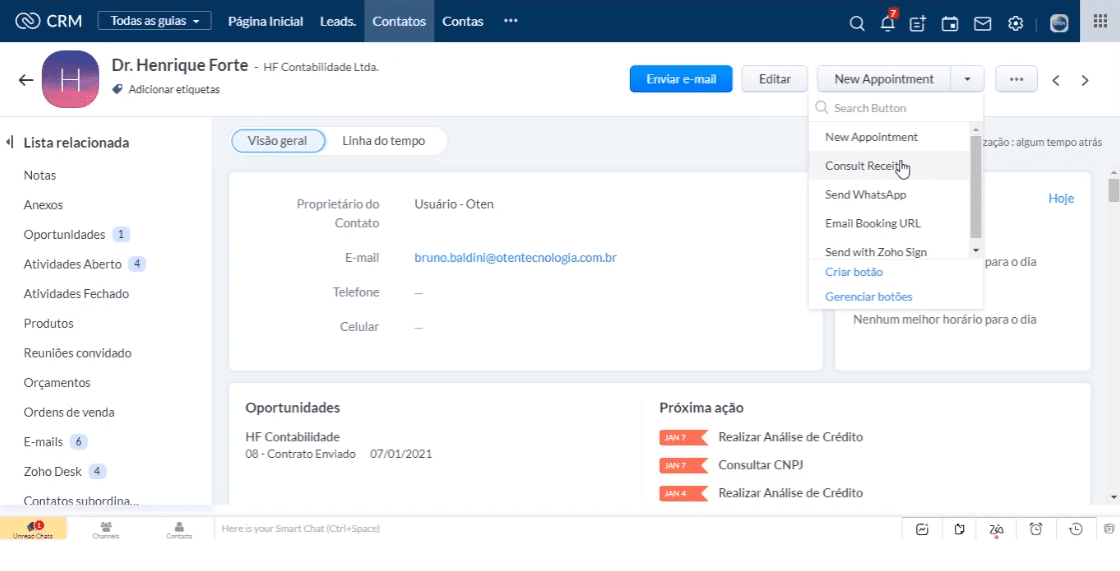This screenshot has height=571, width=1120.
Task: Open the apps grid launcher icon
Action: pyautogui.click(x=1100, y=22)
